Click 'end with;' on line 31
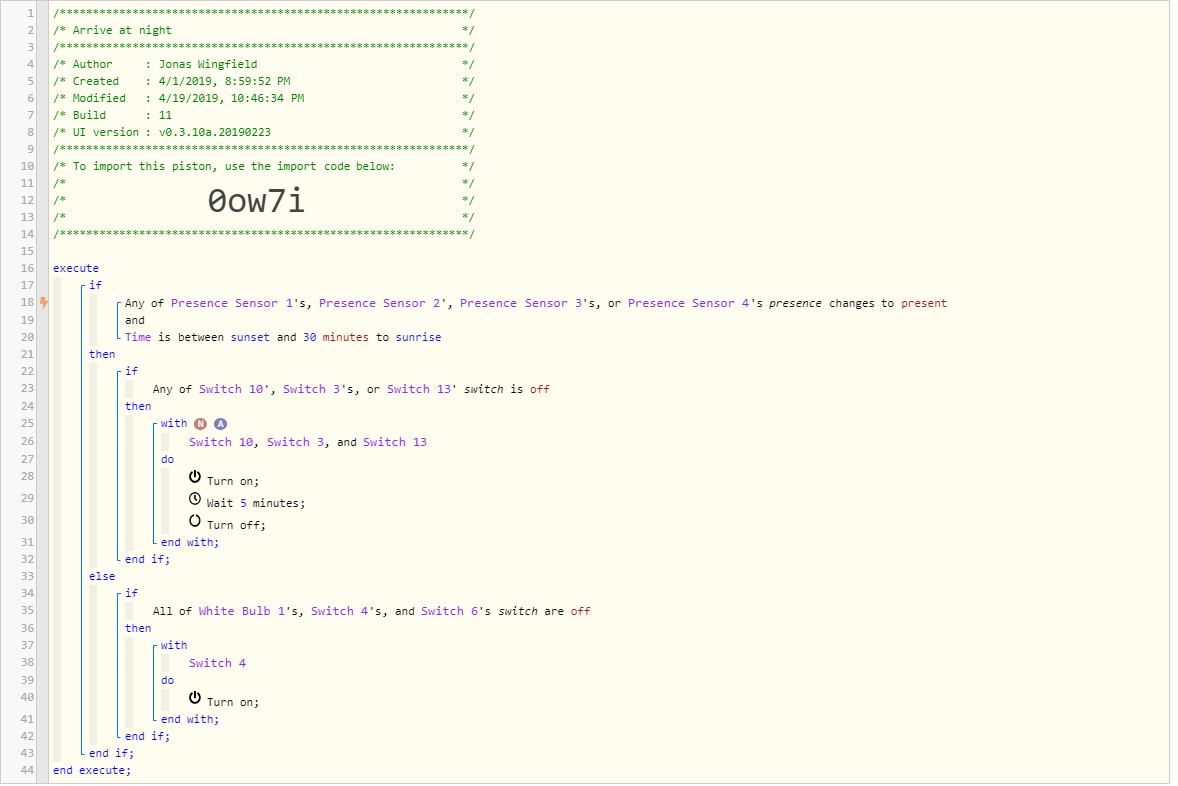The image size is (1178, 786). pyautogui.click(x=190, y=543)
